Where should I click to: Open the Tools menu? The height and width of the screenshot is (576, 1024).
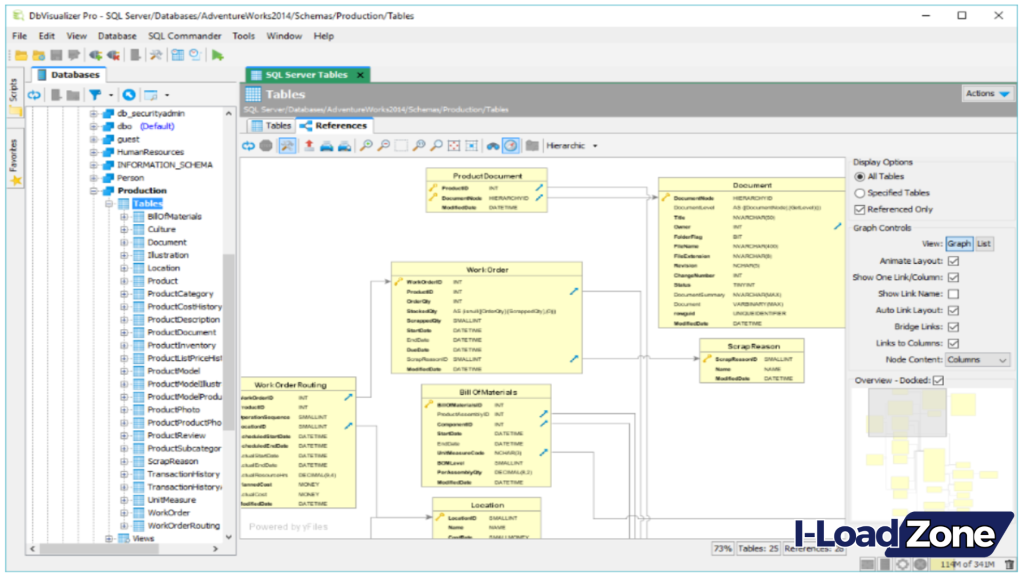244,36
